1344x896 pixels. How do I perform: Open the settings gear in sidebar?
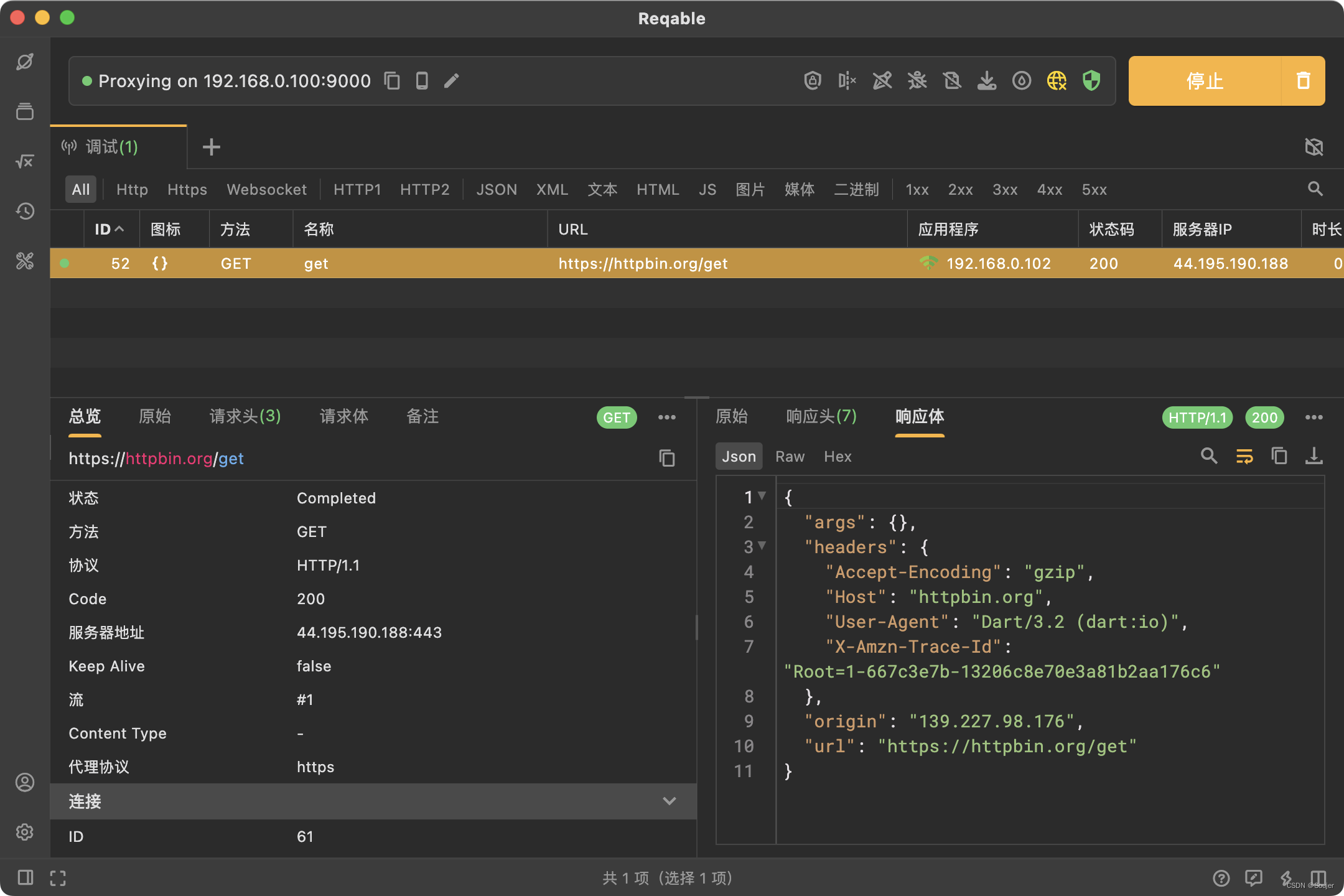coord(25,832)
